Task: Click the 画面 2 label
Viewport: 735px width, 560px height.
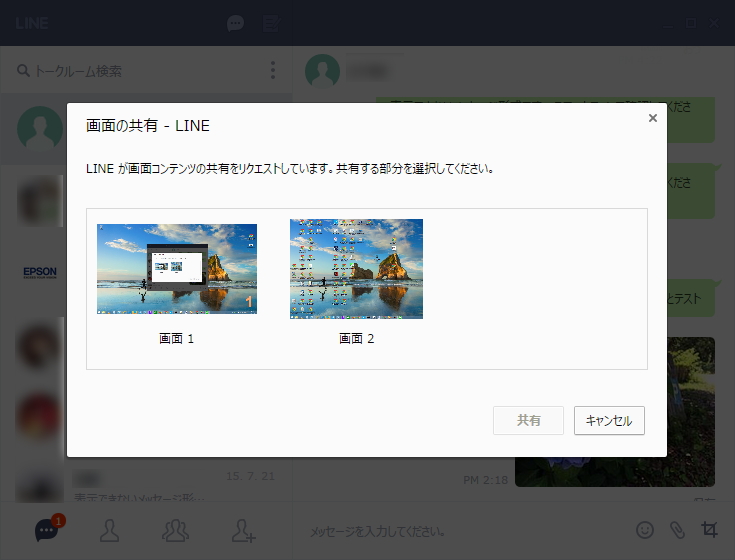Action: [x=356, y=338]
